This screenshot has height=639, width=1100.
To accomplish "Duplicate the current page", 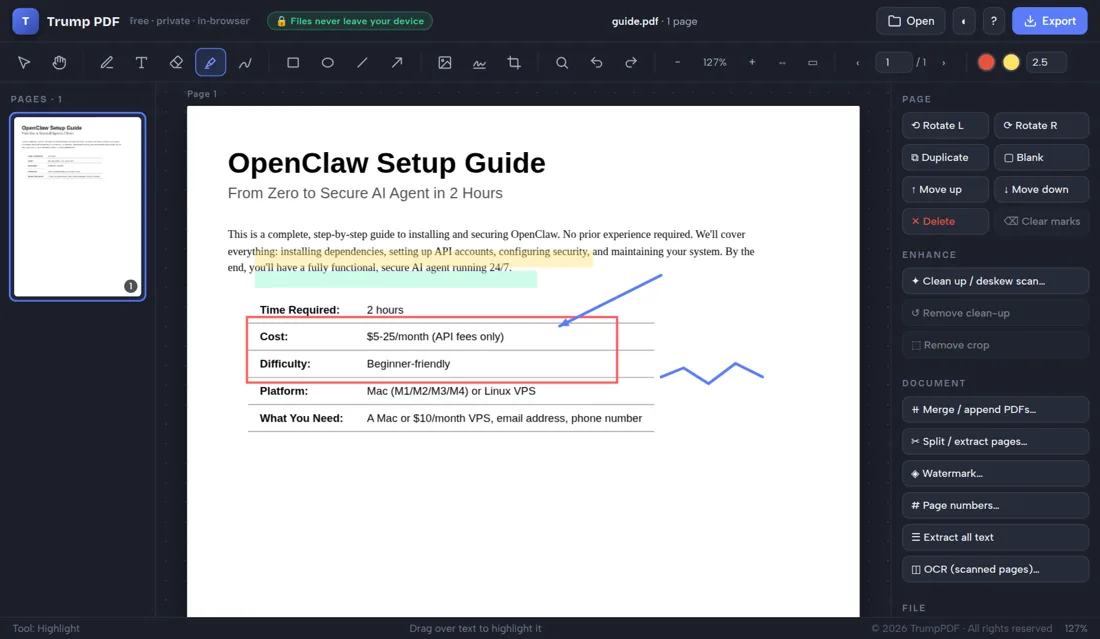I will pos(945,157).
